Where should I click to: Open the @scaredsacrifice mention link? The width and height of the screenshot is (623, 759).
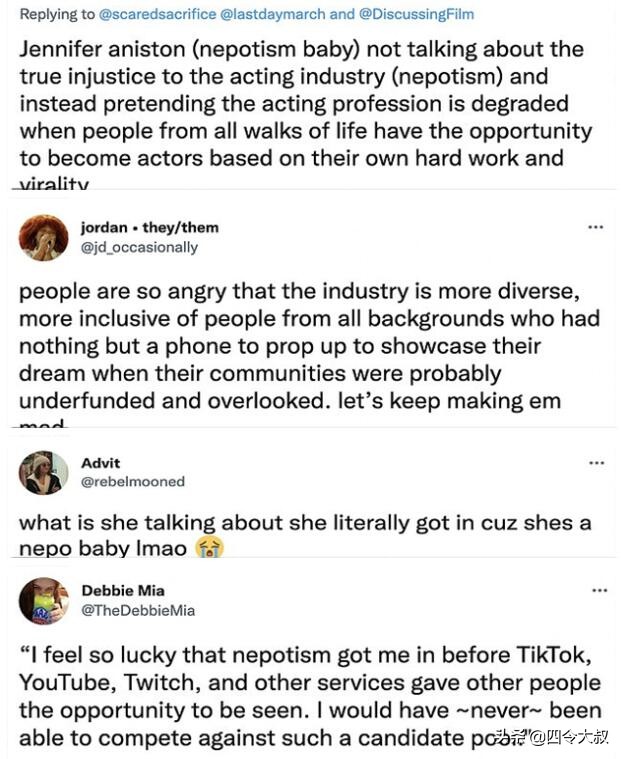(154, 15)
